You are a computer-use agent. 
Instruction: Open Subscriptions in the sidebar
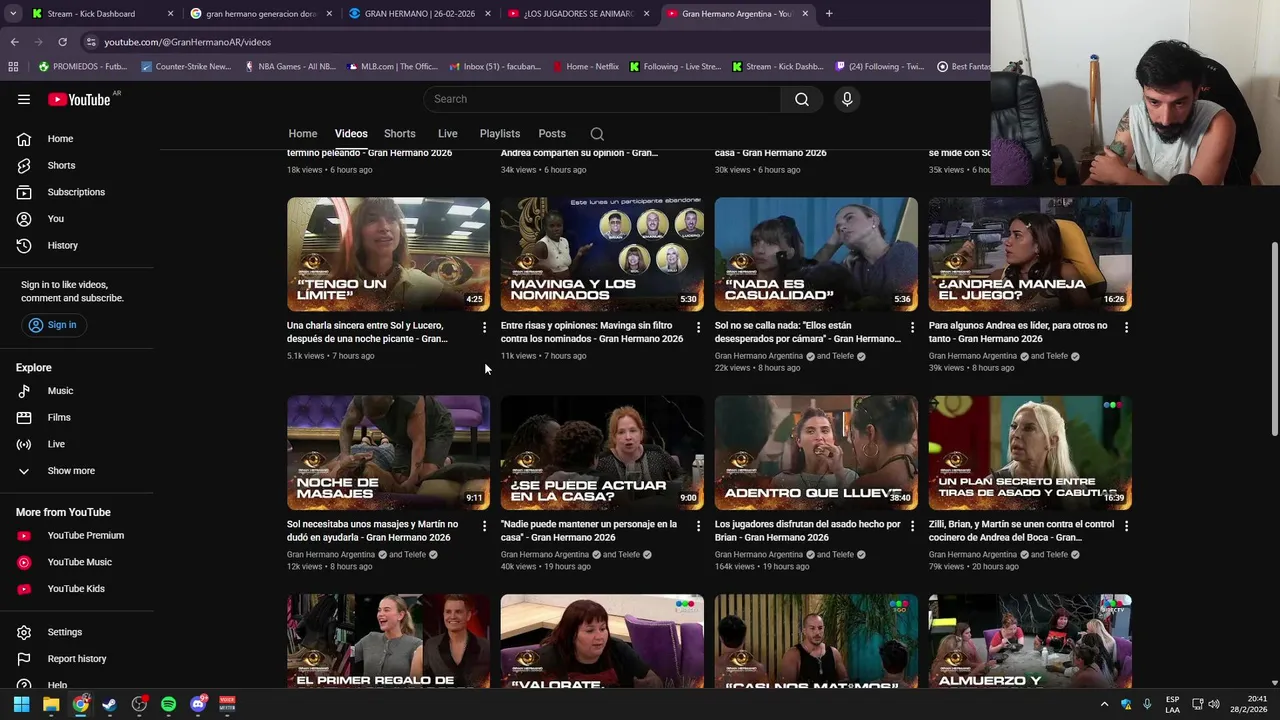tap(77, 192)
